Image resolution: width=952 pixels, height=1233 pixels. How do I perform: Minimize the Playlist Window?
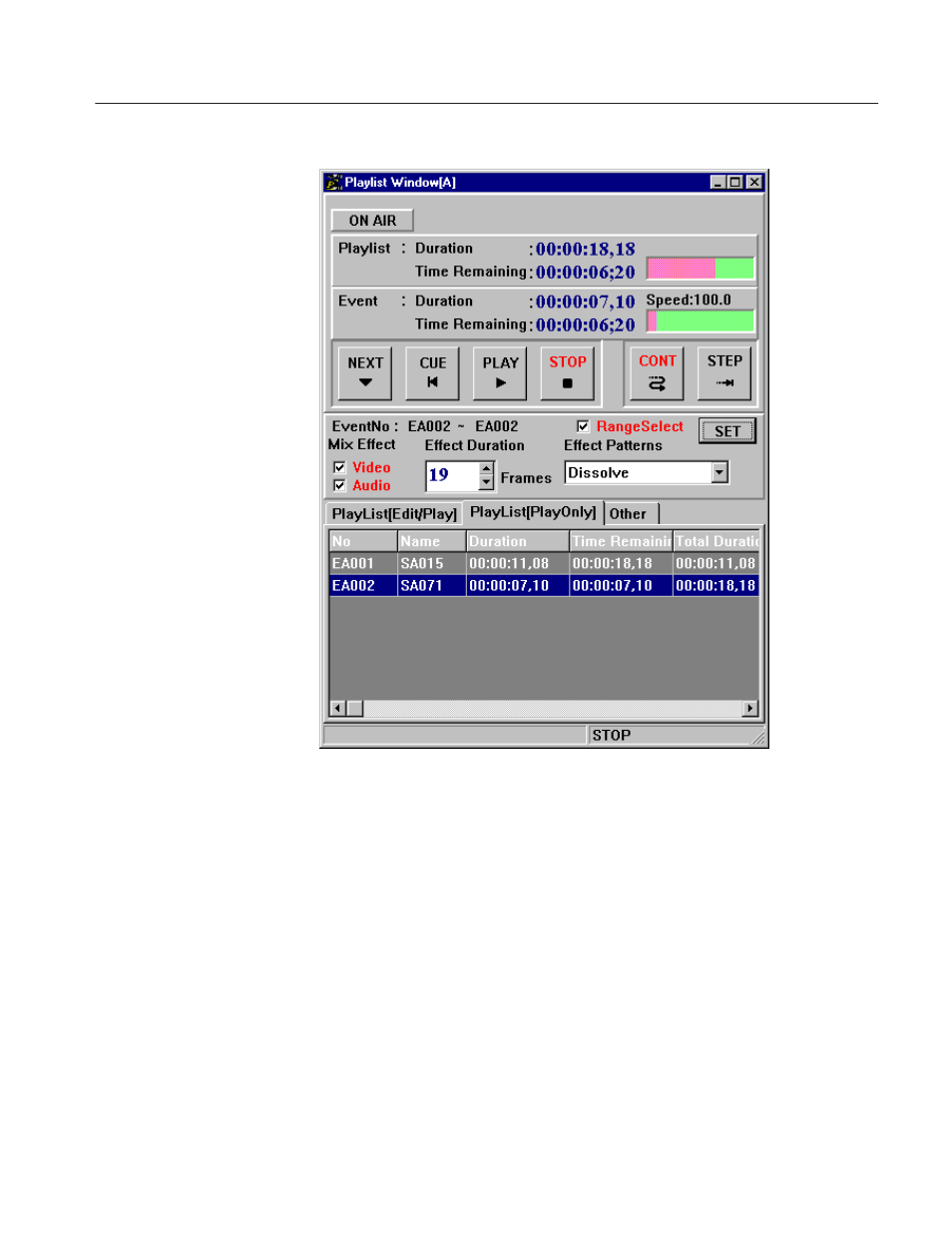[x=718, y=182]
